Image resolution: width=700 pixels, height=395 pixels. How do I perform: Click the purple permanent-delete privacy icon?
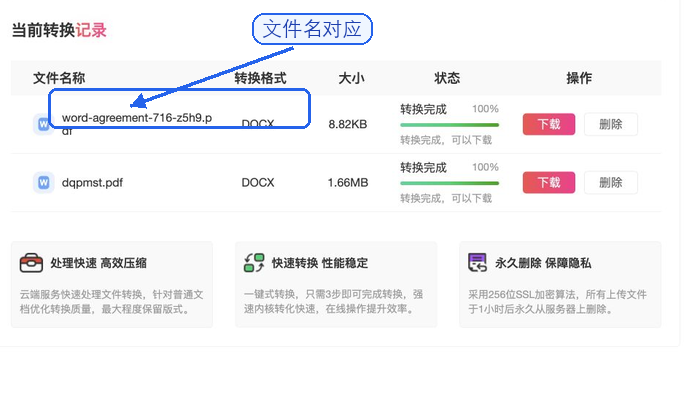coord(477,262)
